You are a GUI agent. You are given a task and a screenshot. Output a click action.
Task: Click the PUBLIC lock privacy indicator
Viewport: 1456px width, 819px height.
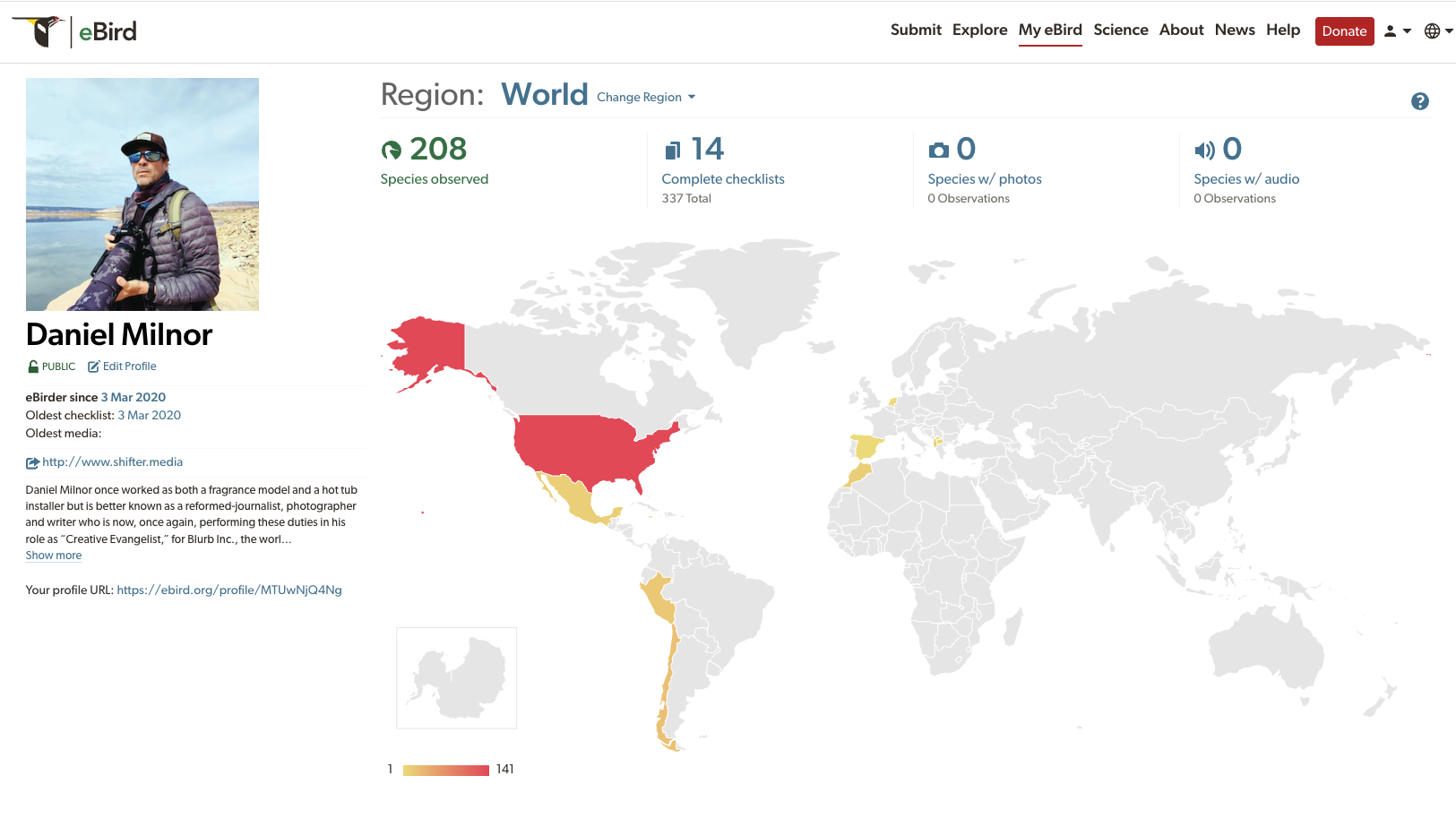point(51,366)
